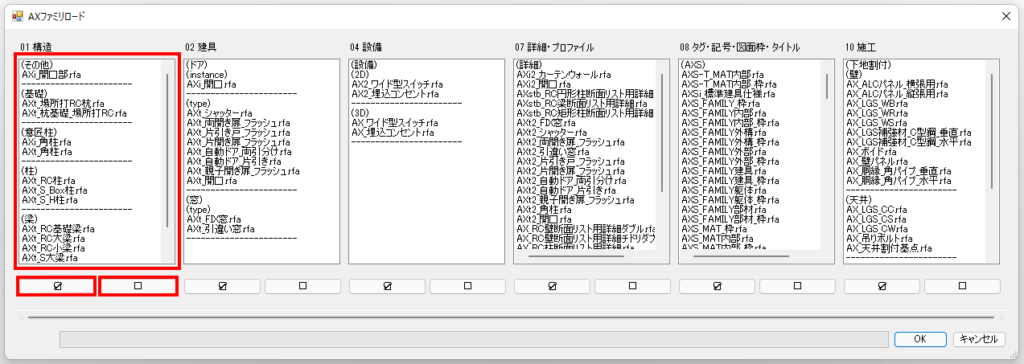
Task: Click the vertical scrollbar of the 01 構造 list
Action: pos(168,150)
